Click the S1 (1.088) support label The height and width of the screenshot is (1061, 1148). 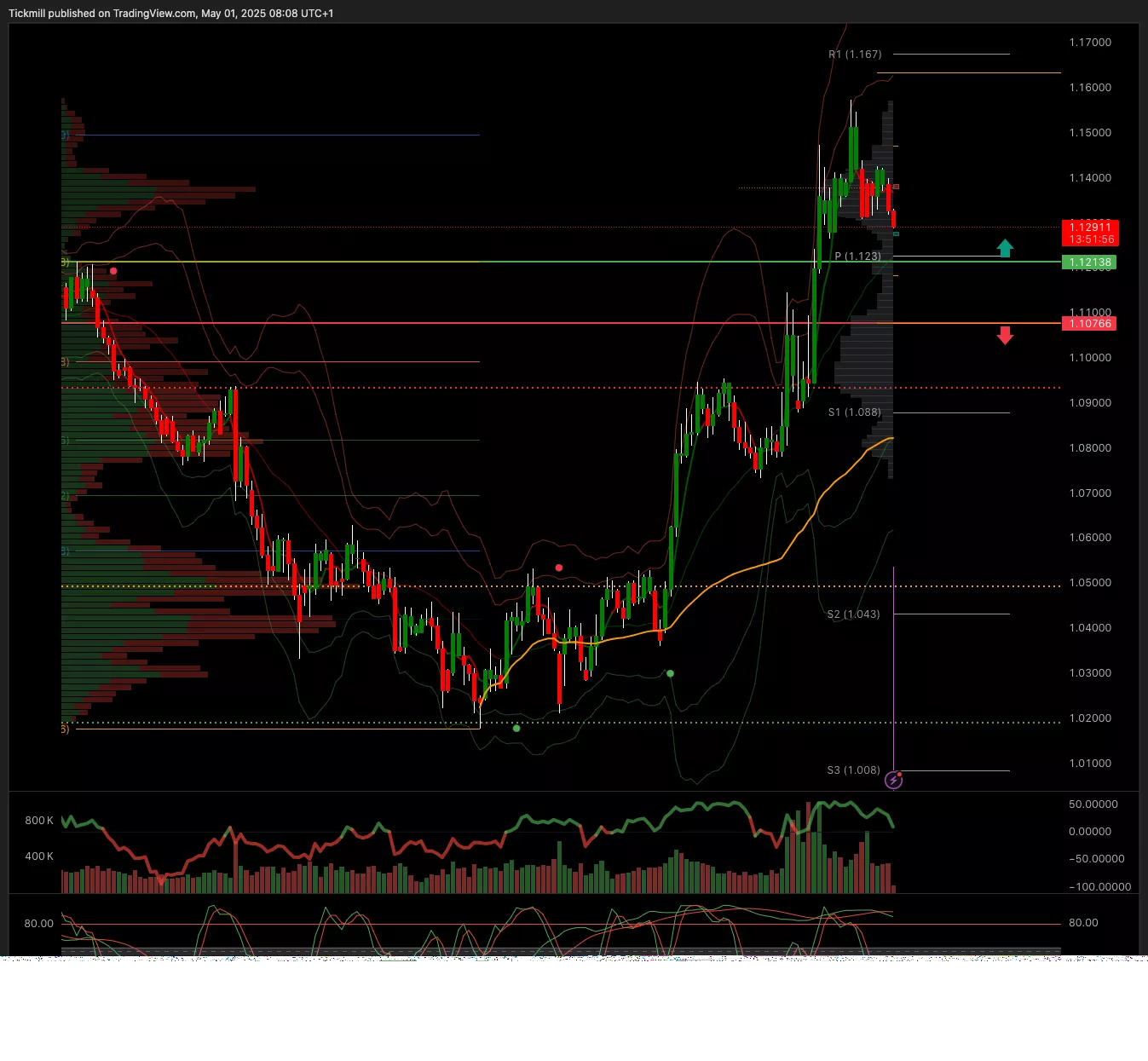tap(854, 412)
